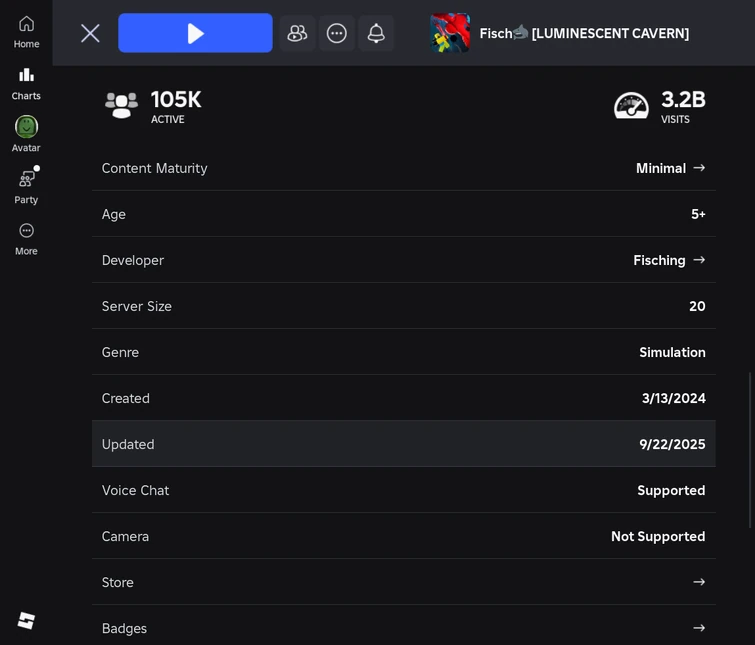Go to Charts in the sidebar
Viewport: 755px width, 645px height.
26,83
